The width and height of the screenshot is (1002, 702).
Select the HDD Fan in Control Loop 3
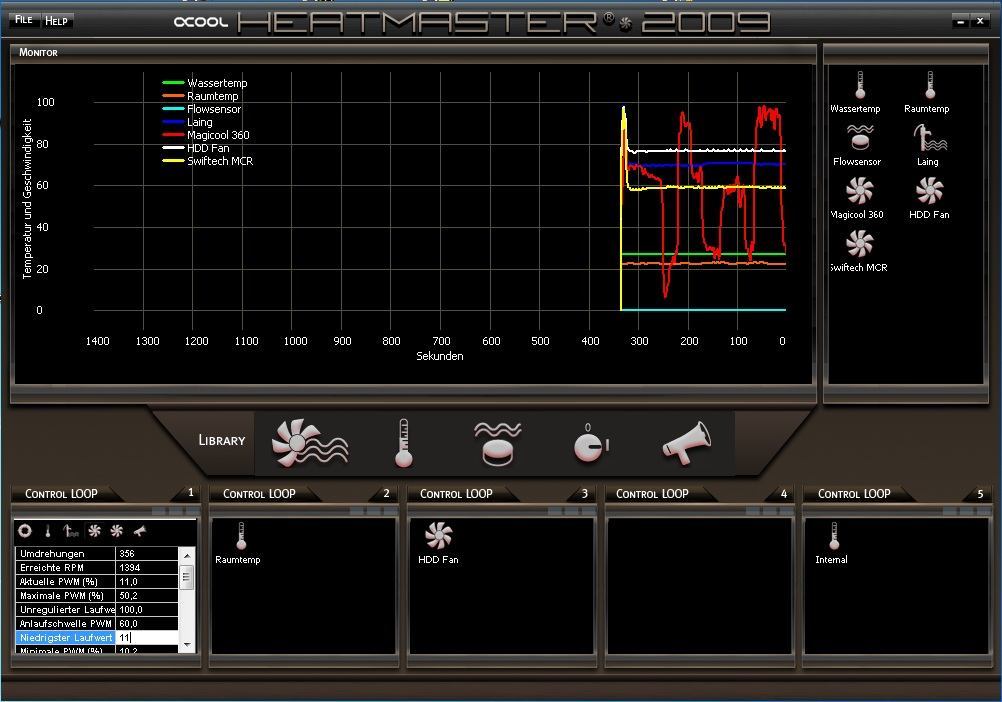tap(438, 543)
